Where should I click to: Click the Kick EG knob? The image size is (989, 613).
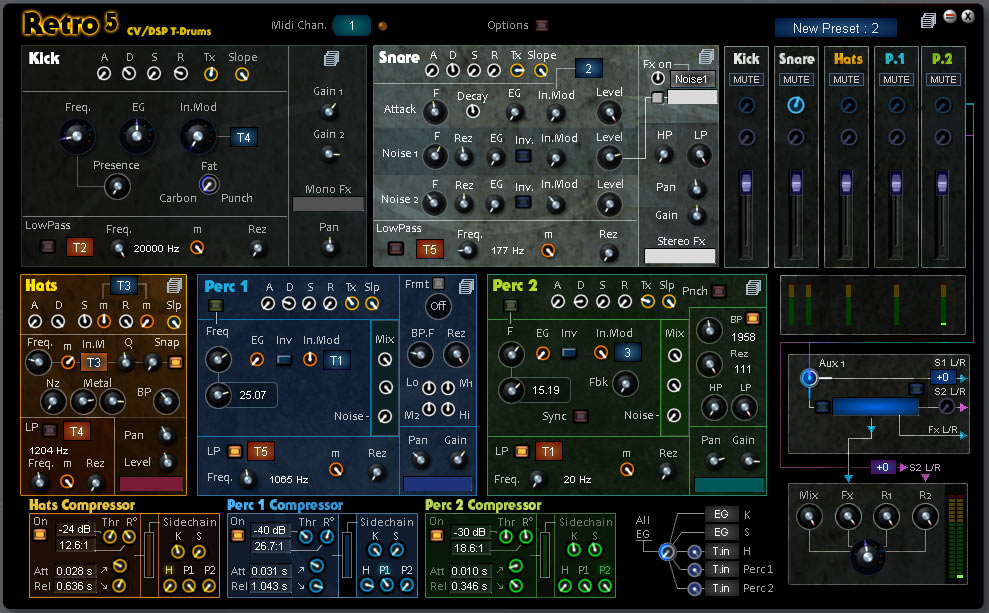click(136, 136)
